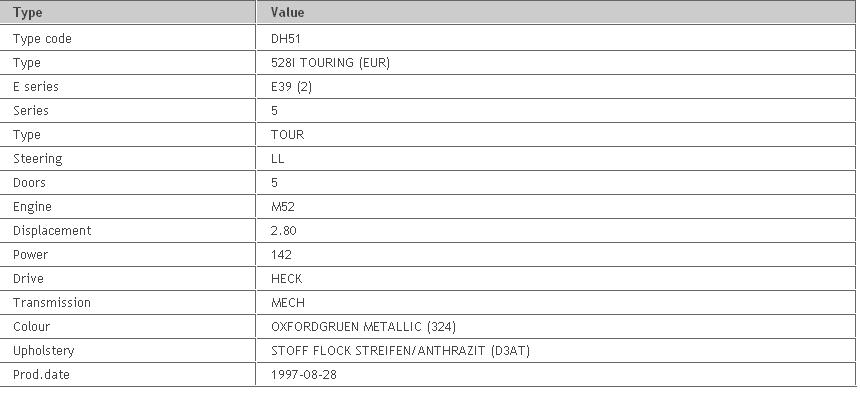Select the 2.80 displacement value

pos(284,231)
